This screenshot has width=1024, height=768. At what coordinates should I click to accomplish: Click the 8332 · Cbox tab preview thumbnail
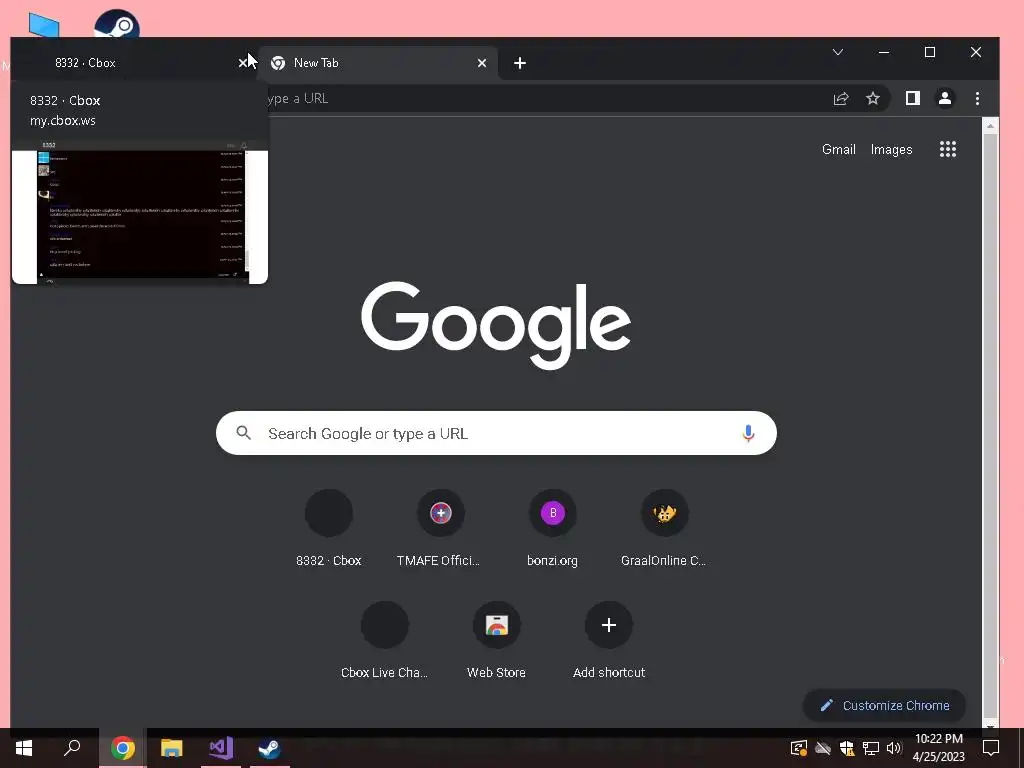click(140, 211)
